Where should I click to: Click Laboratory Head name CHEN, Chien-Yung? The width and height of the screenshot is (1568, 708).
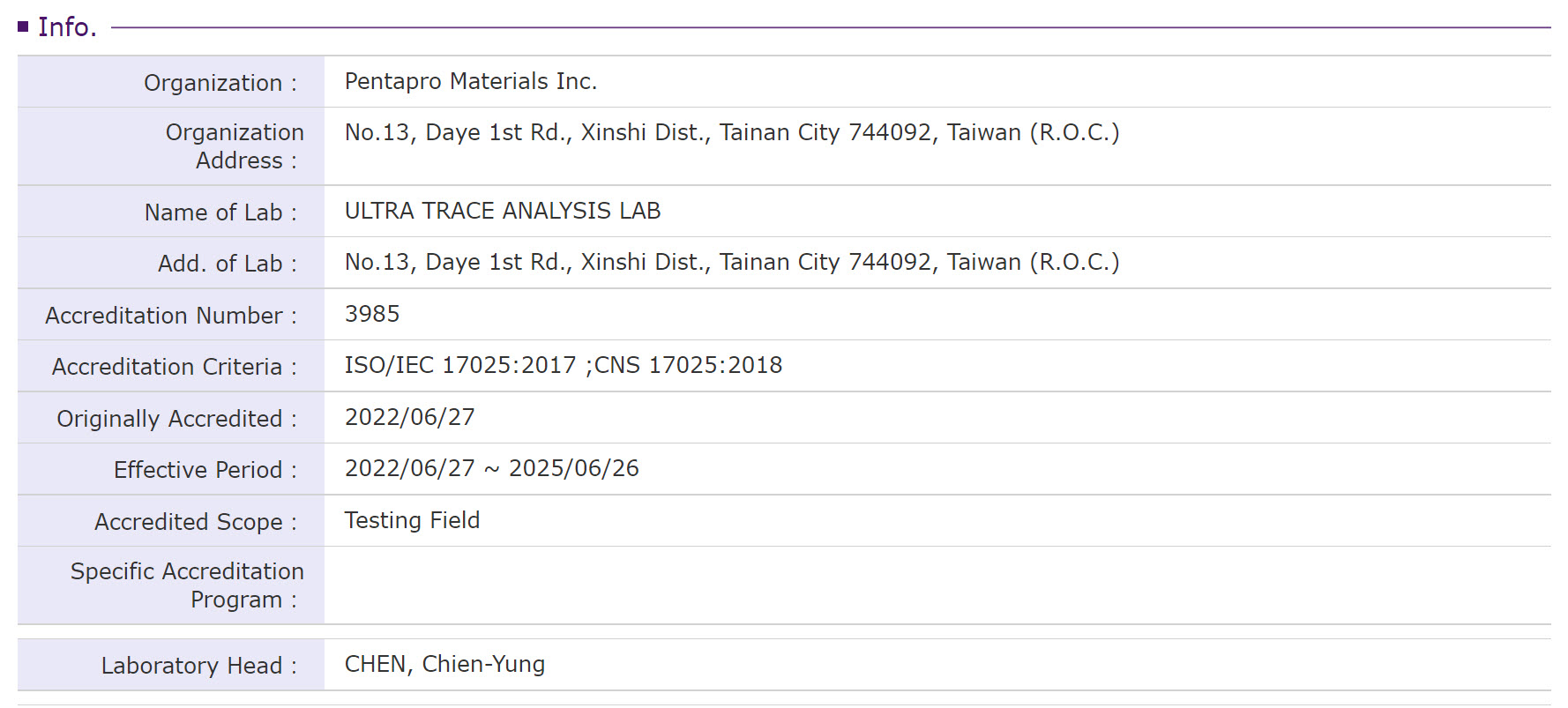coord(444,664)
